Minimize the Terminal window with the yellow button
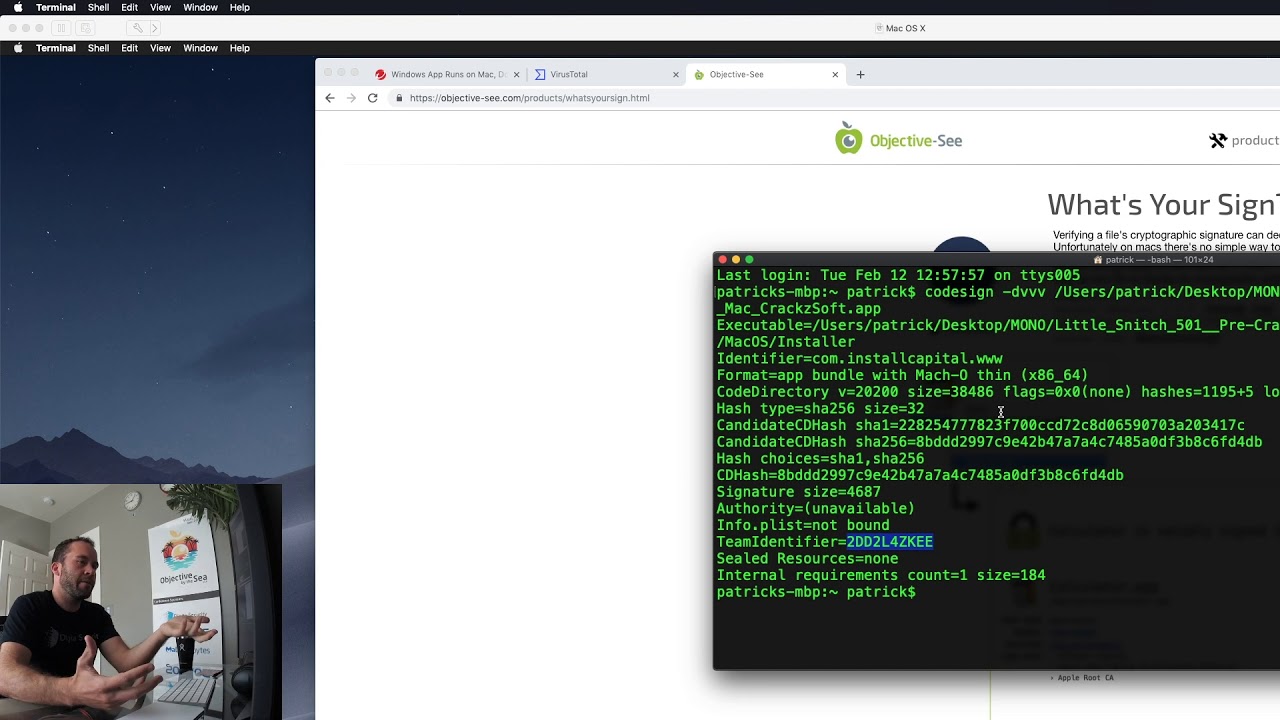Screen dimensions: 1280x720 736,260
